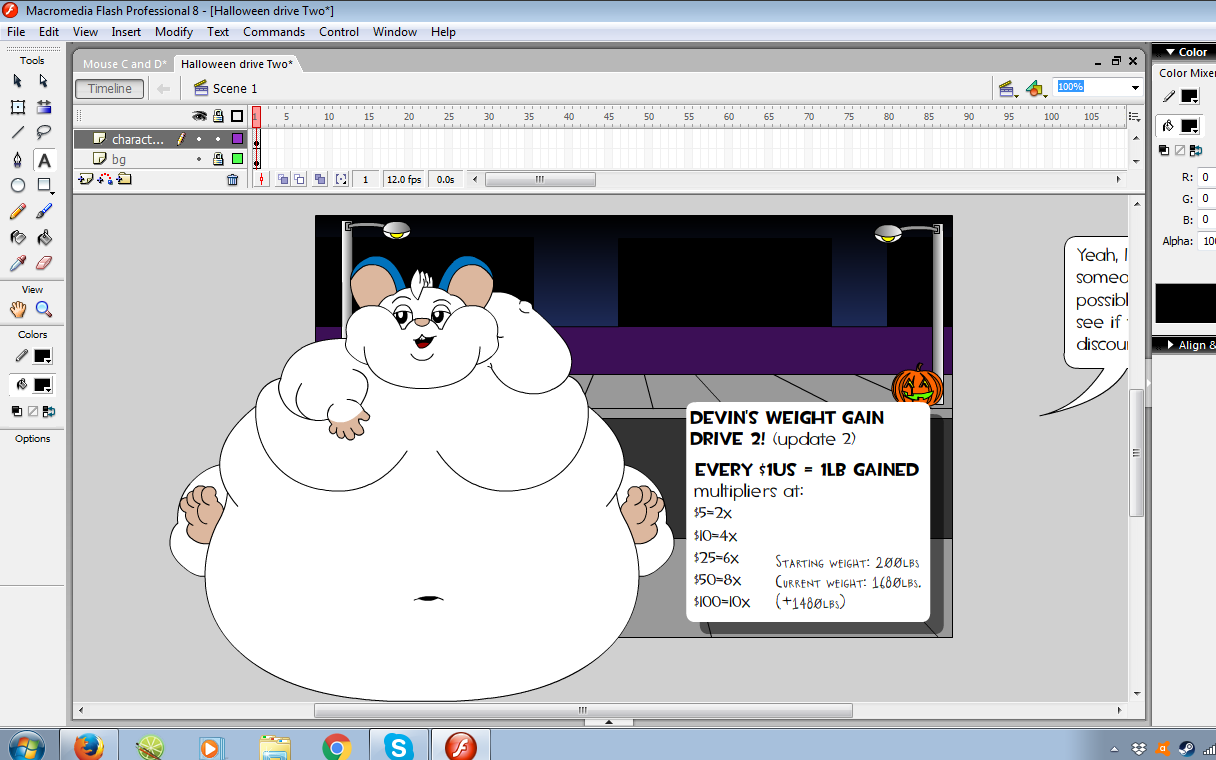Select the Ink Bottle tool

[x=17, y=238]
